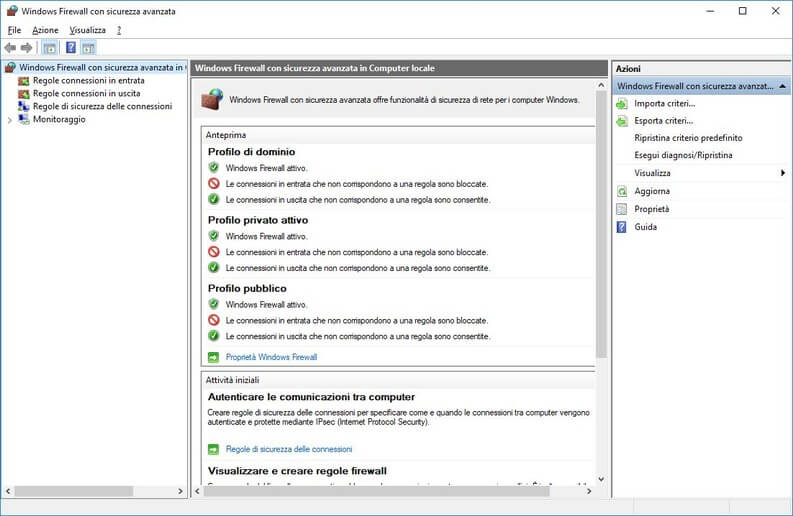
Task: Open the Regole di sicurezza delle connessioni link
Action: click(x=289, y=449)
